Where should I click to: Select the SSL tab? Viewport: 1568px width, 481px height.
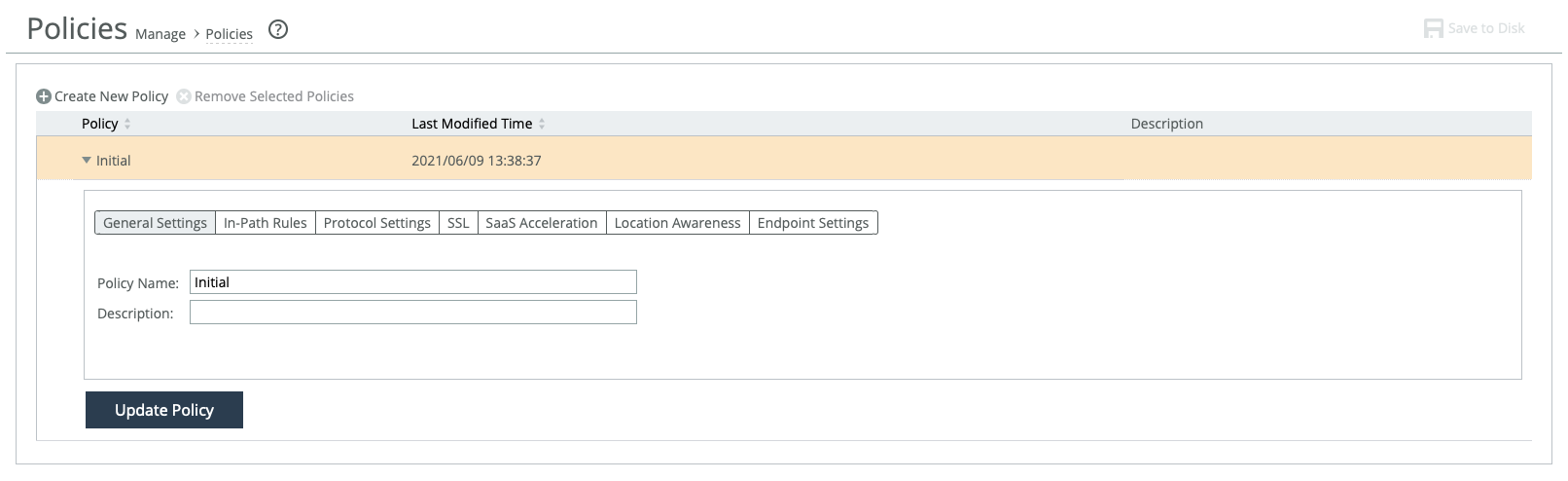point(458,223)
